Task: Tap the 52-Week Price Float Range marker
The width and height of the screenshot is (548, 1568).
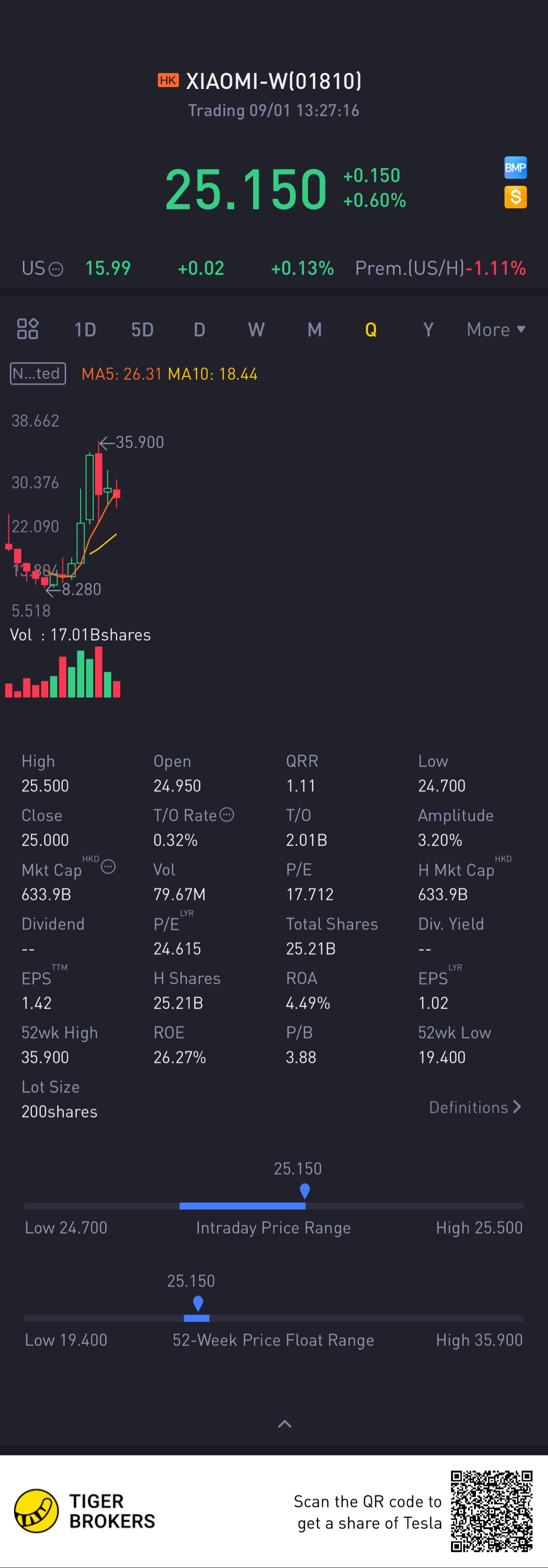Action: pyautogui.click(x=198, y=1303)
